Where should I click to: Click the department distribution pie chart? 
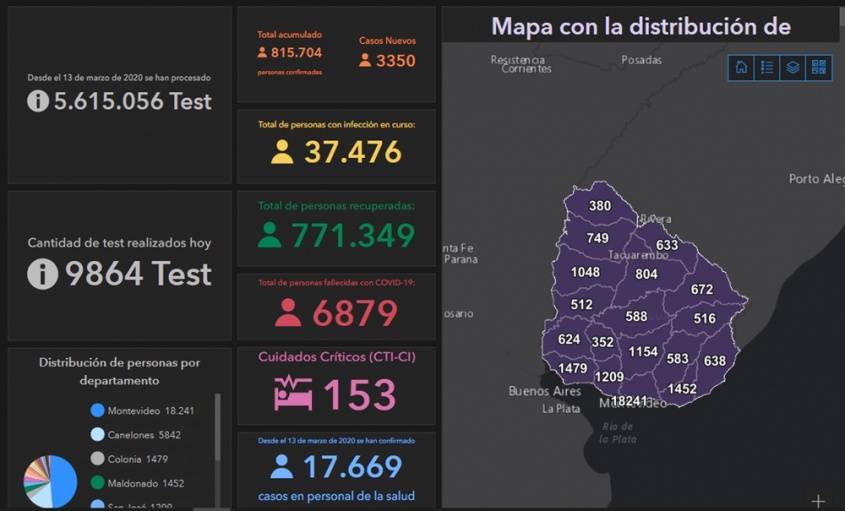click(50, 481)
